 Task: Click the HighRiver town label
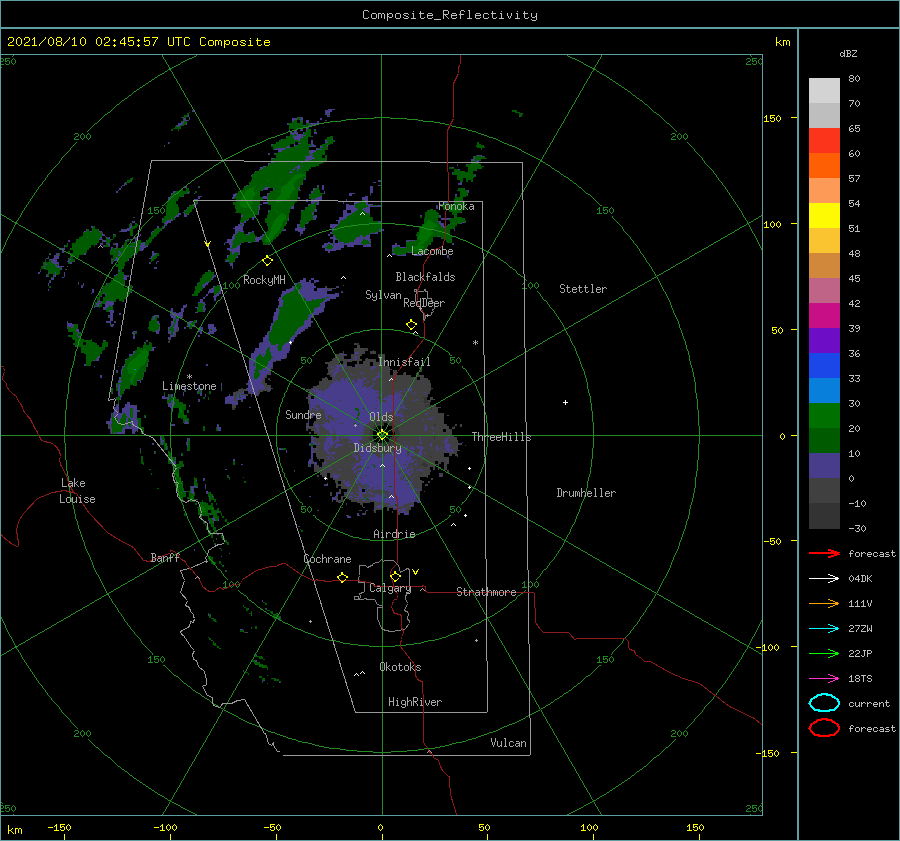[x=415, y=702]
